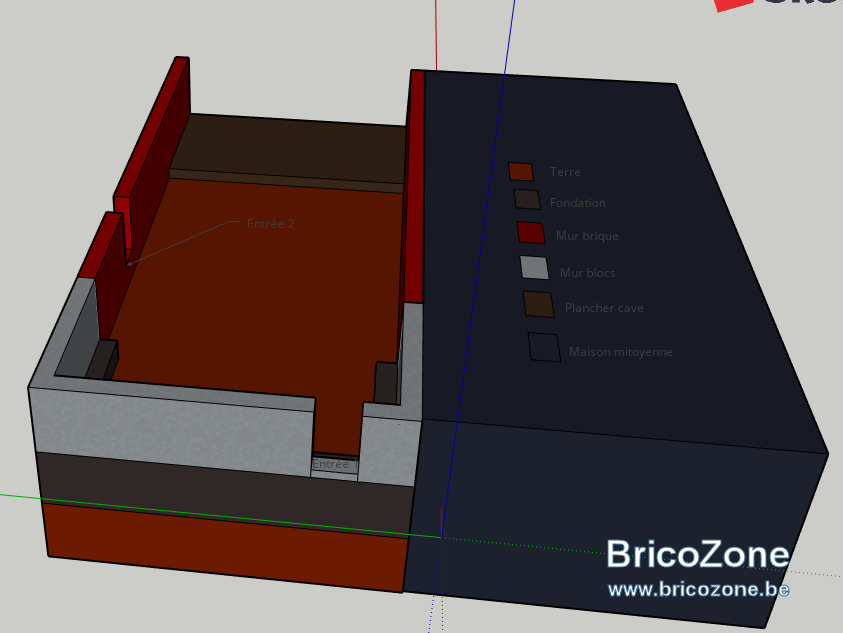Select the red-brown earth floor surface
The width and height of the screenshot is (843, 633).
click(x=258, y=290)
